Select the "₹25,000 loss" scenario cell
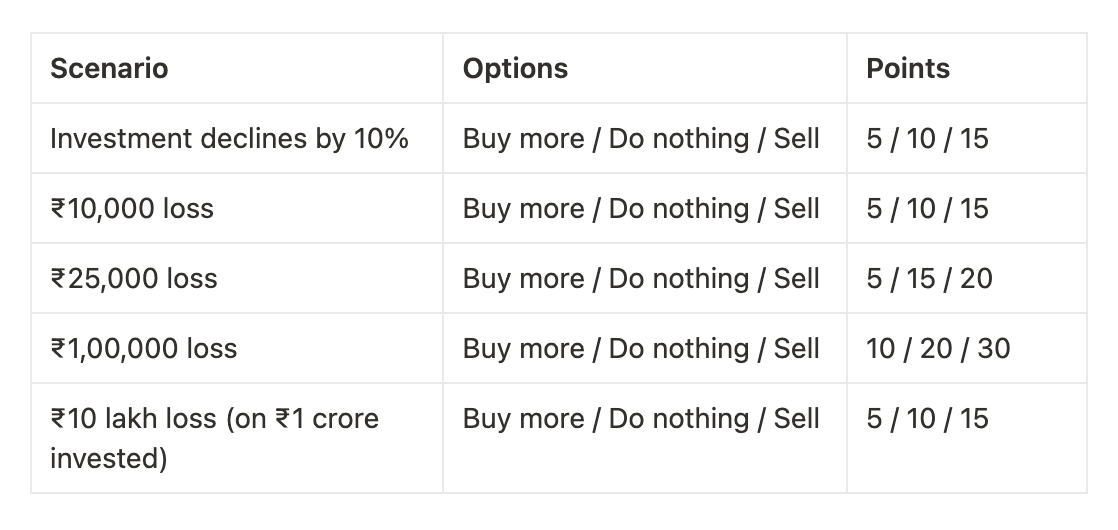Image resolution: width=1118 pixels, height=530 pixels. 134,278
